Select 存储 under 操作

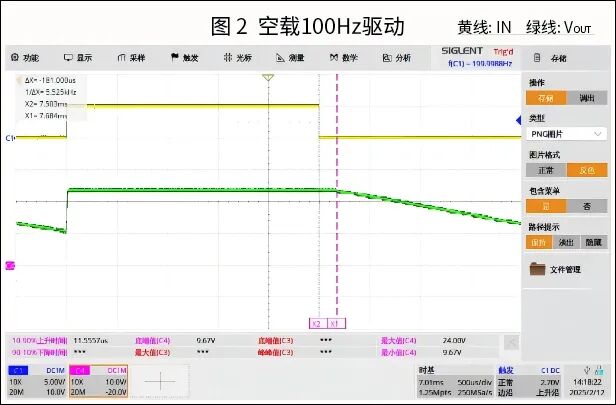point(546,98)
